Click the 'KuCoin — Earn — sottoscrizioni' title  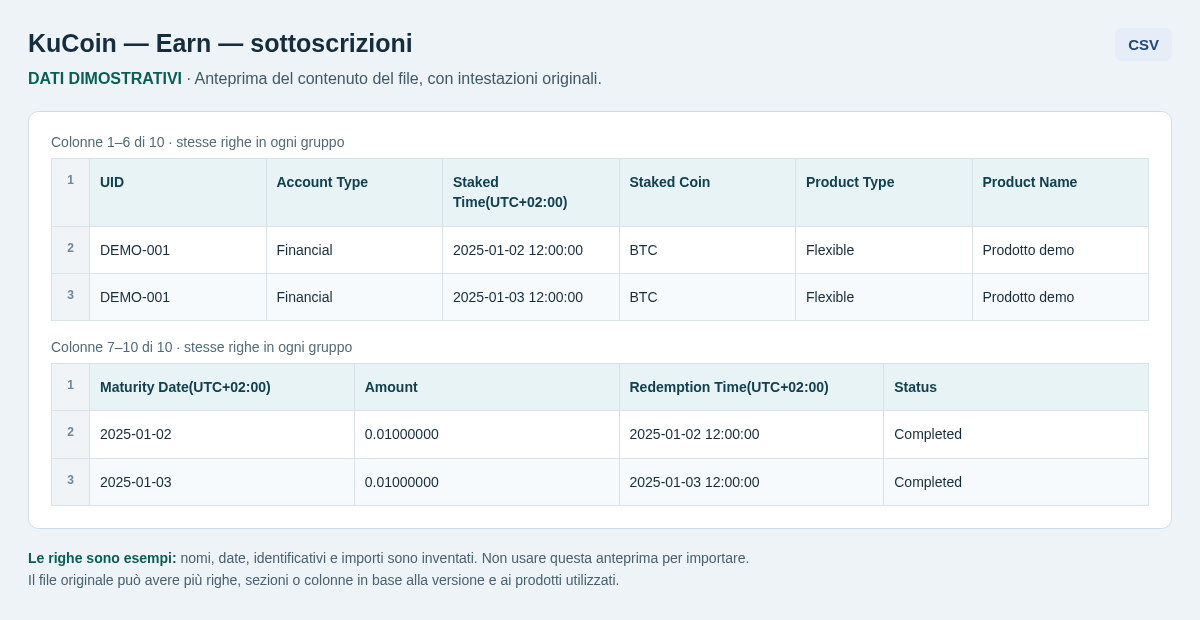220,43
